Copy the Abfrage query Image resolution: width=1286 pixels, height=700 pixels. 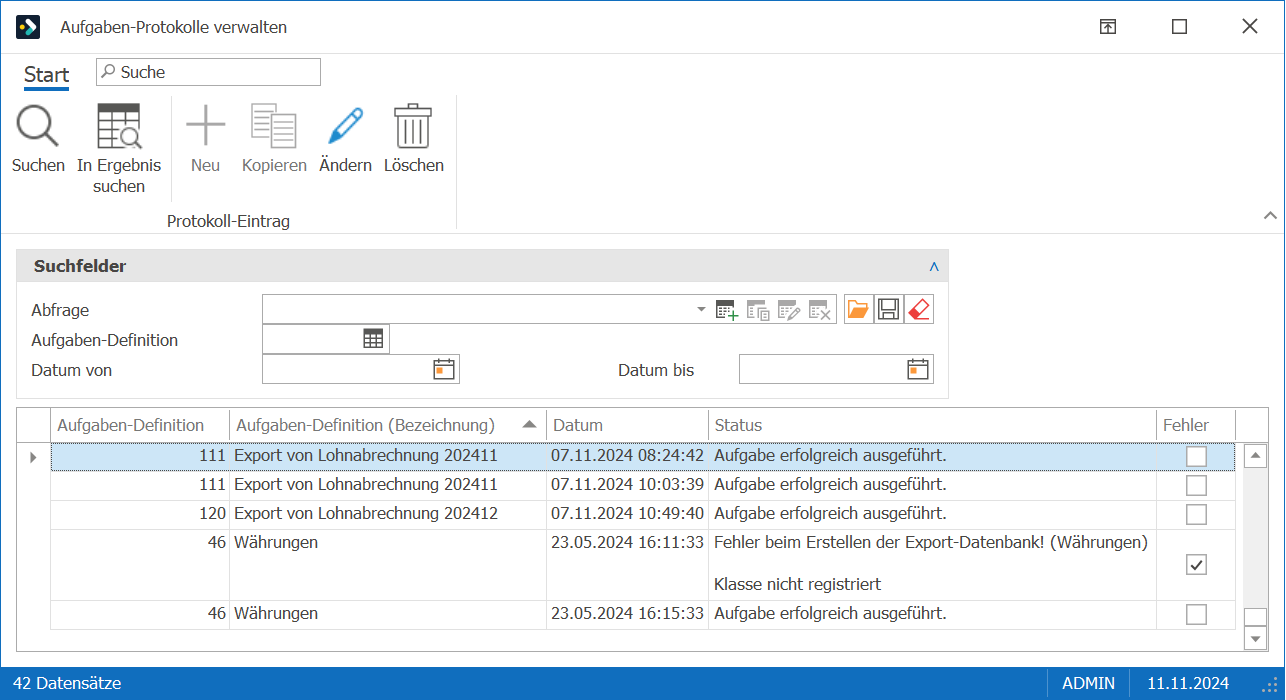758,310
